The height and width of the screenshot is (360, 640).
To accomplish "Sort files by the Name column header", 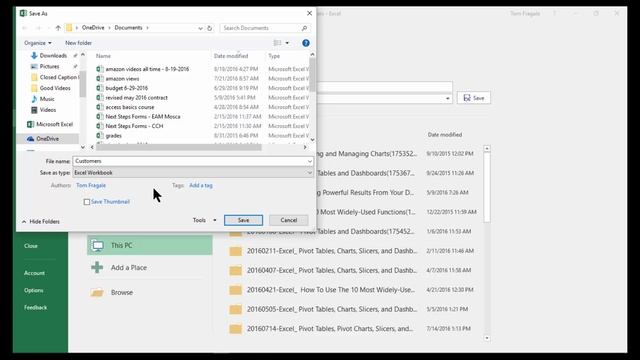I will click(x=103, y=56).
